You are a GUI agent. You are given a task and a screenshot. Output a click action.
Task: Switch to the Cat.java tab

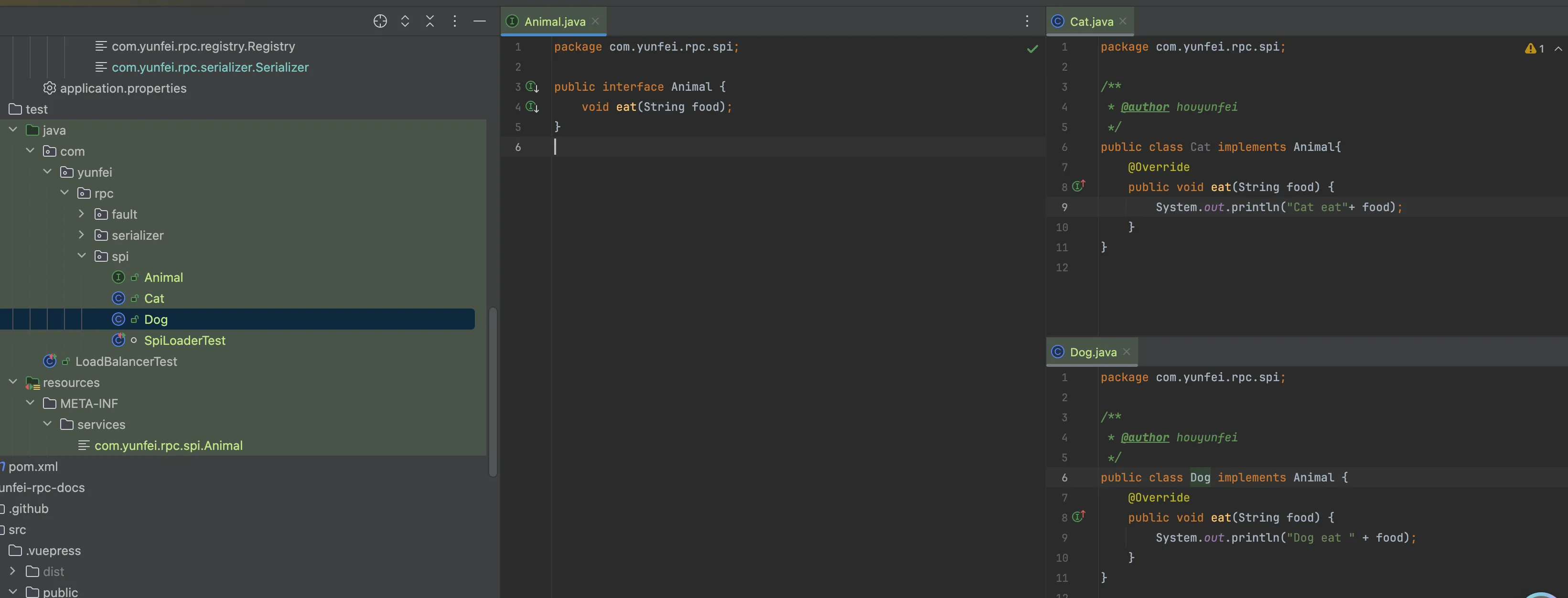point(1091,21)
